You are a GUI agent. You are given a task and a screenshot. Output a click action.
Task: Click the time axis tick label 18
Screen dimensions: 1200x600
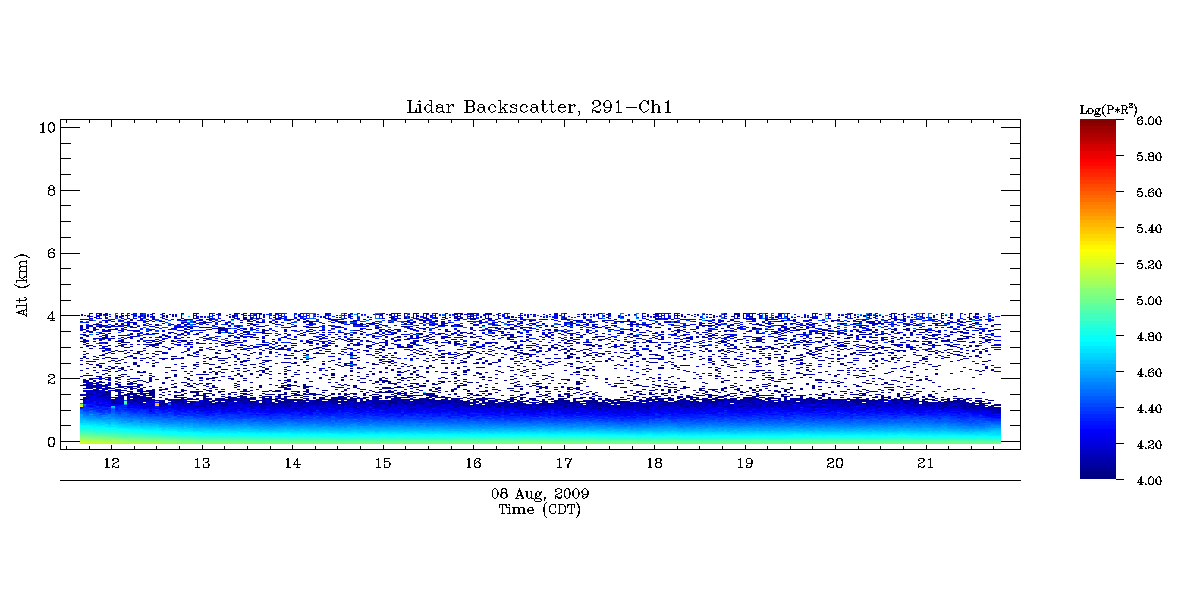point(654,463)
